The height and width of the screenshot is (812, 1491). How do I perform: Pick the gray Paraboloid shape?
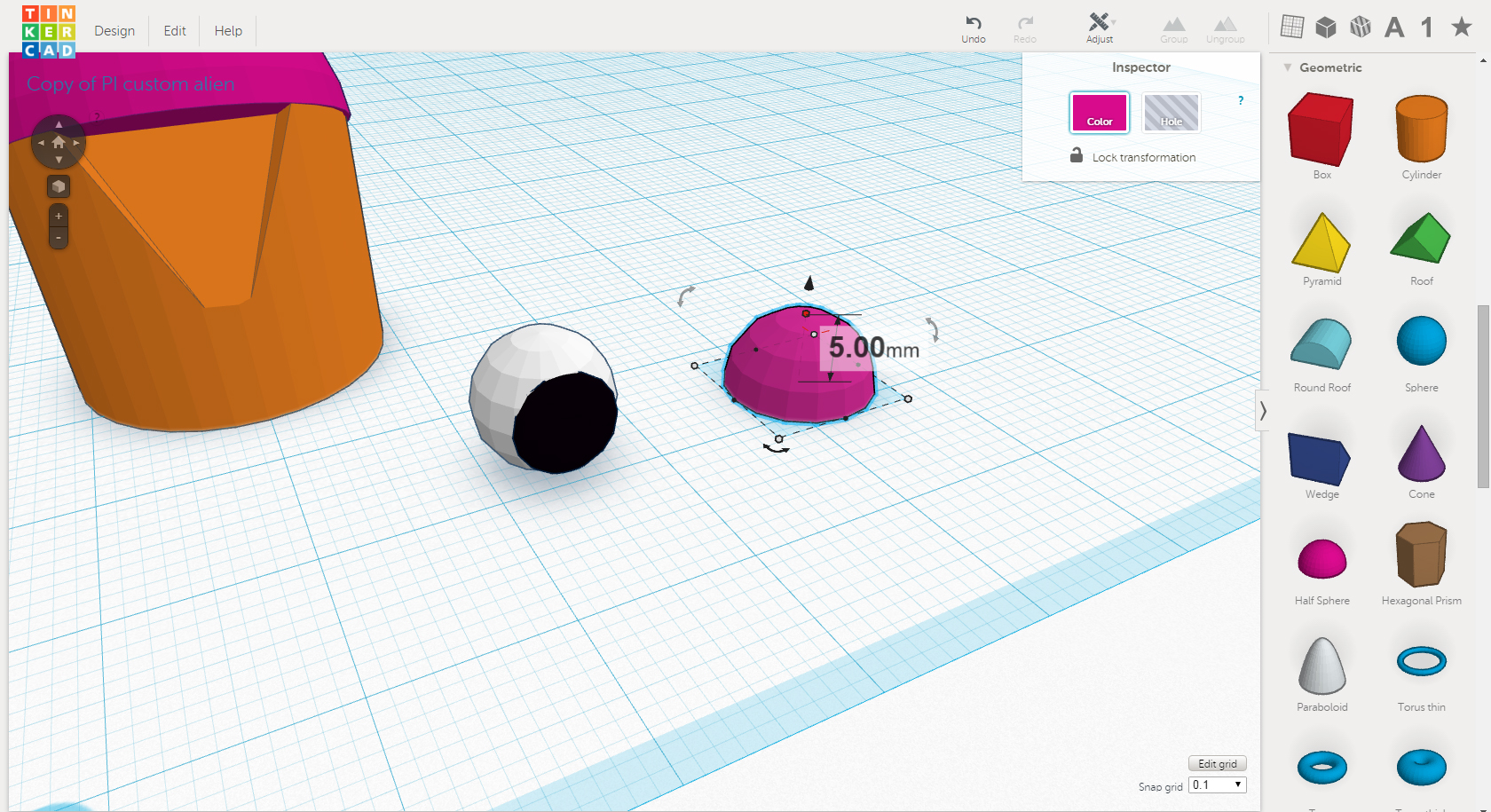1321,666
